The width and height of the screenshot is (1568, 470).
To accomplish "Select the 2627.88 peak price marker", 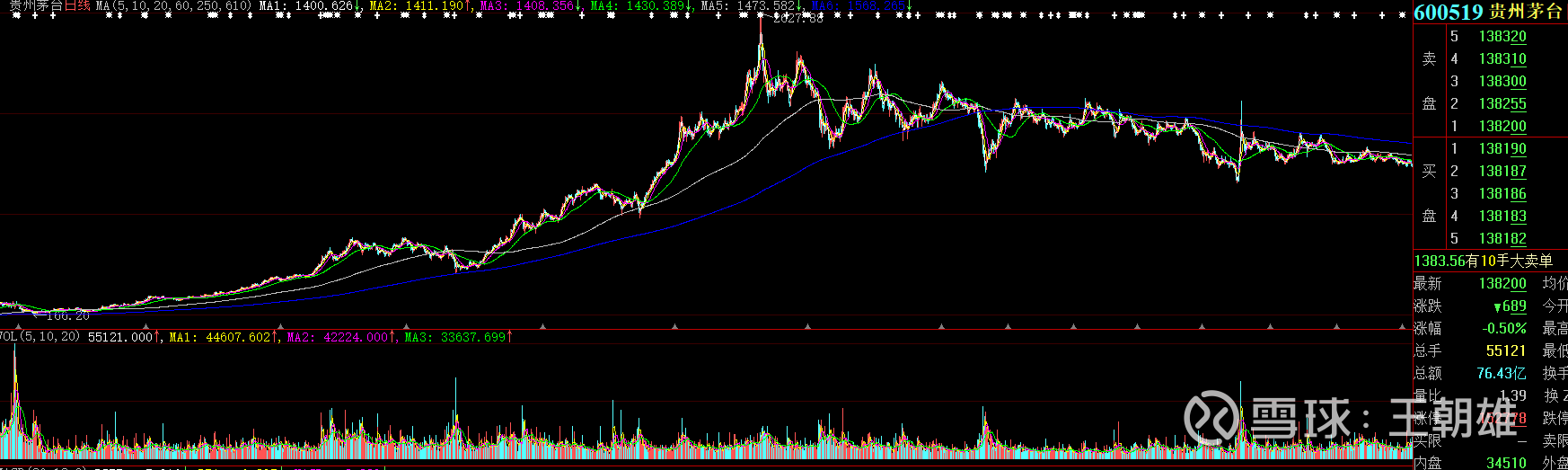I will click(797, 18).
